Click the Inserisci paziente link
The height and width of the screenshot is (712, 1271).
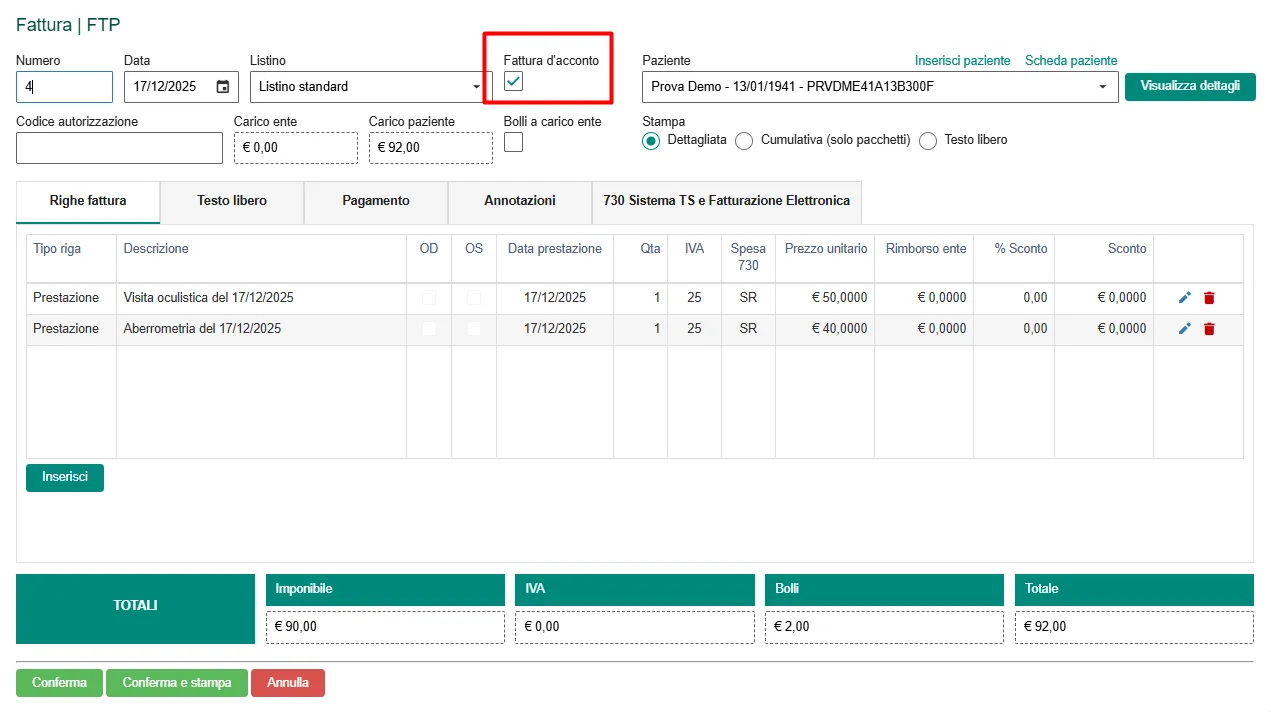point(962,61)
